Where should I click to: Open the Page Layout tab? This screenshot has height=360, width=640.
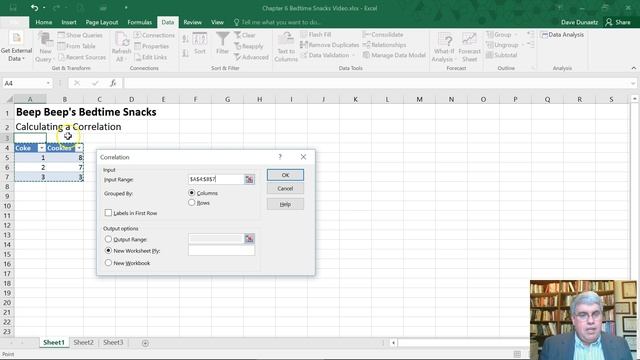[102, 22]
